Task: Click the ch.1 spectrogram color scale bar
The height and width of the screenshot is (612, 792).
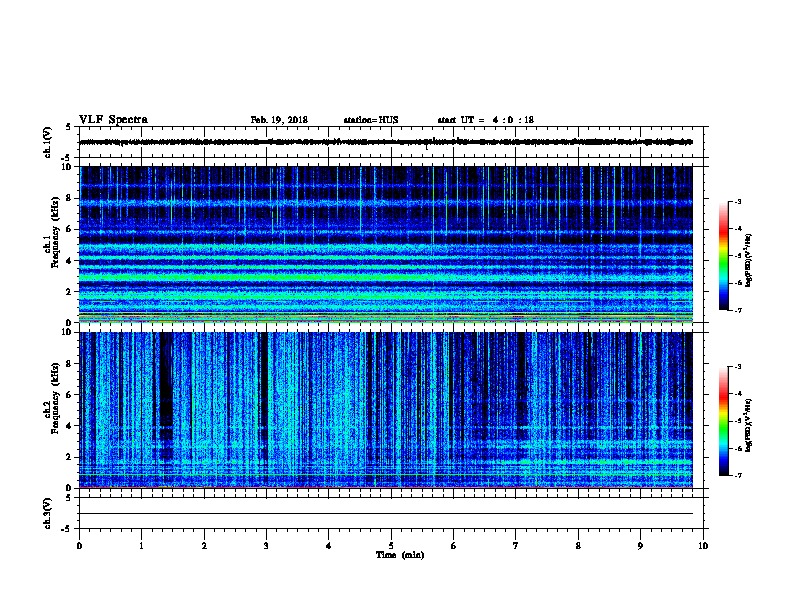Action: [724, 256]
